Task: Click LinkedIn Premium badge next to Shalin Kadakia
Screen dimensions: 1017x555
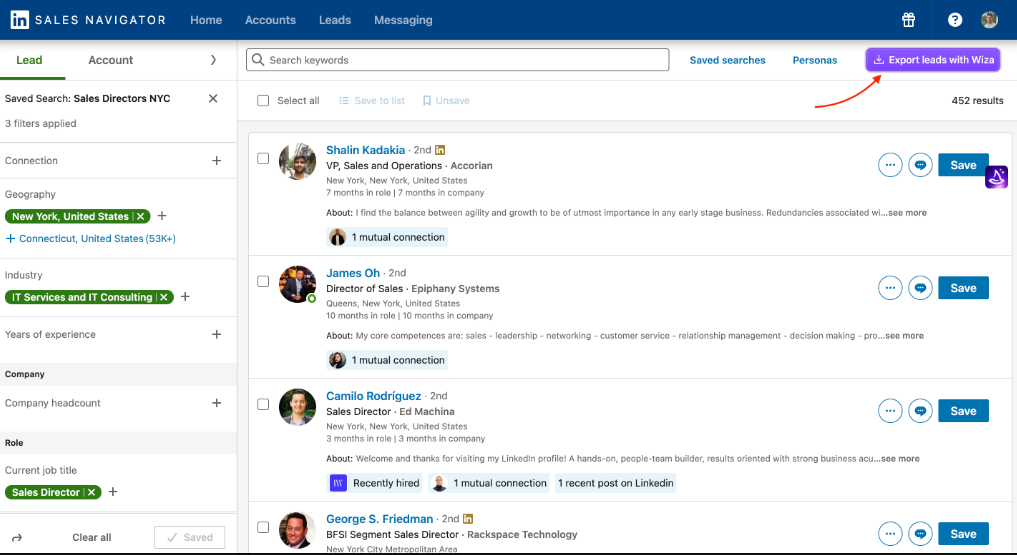Action: coord(440,150)
